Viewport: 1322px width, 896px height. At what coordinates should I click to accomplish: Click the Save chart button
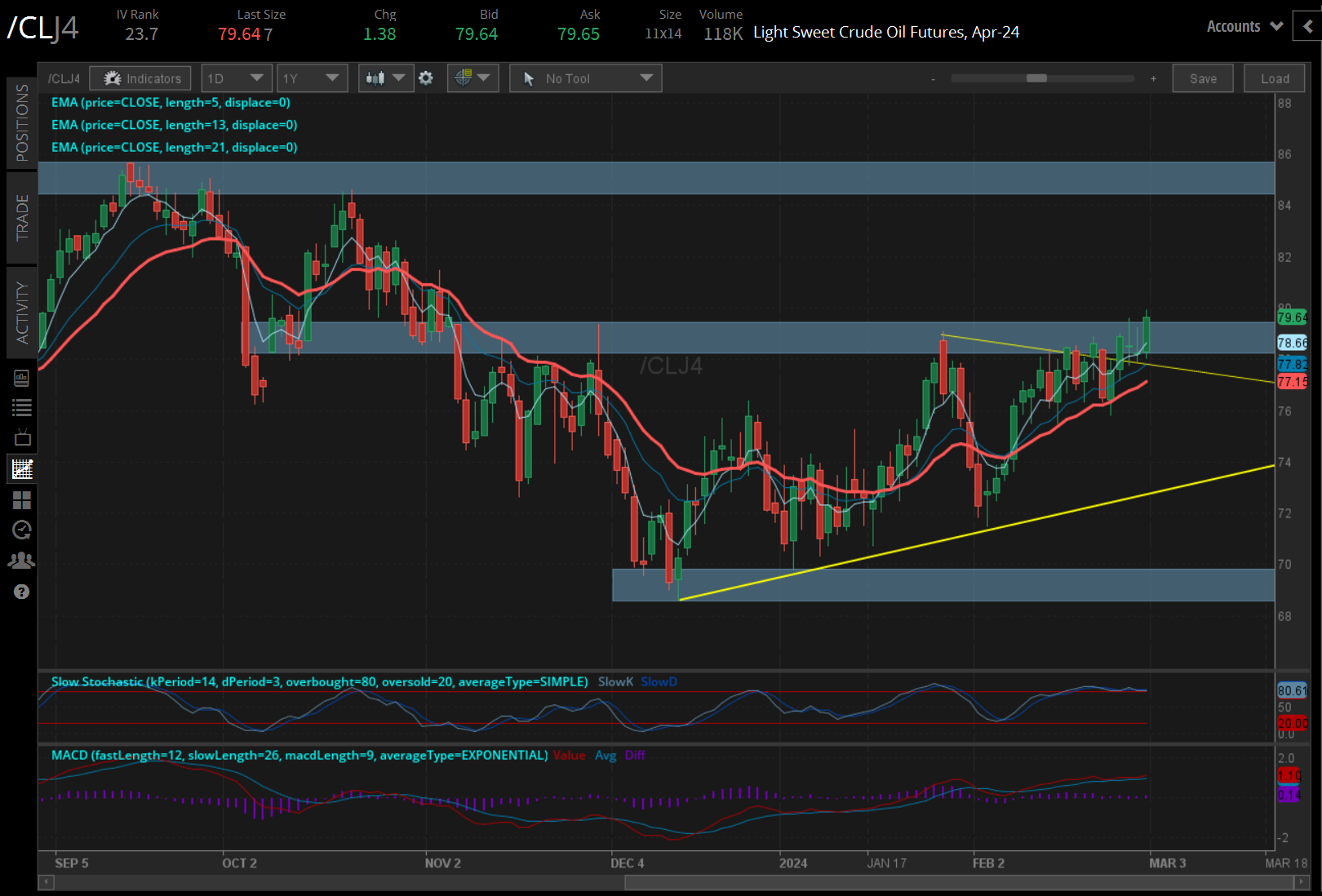[x=1202, y=78]
